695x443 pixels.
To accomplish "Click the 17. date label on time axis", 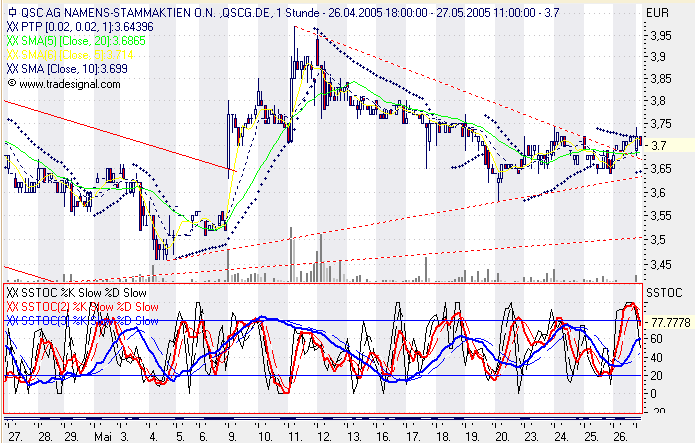I will click(x=413, y=437).
